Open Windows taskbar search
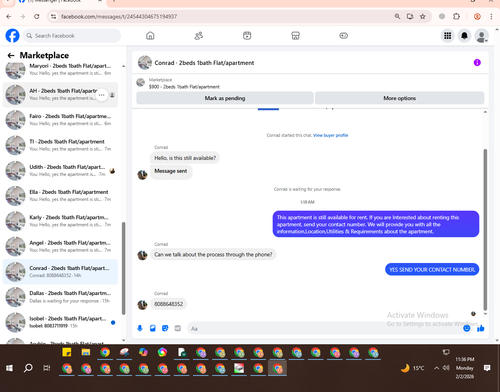Screen dimensions: 500x392 28,368
